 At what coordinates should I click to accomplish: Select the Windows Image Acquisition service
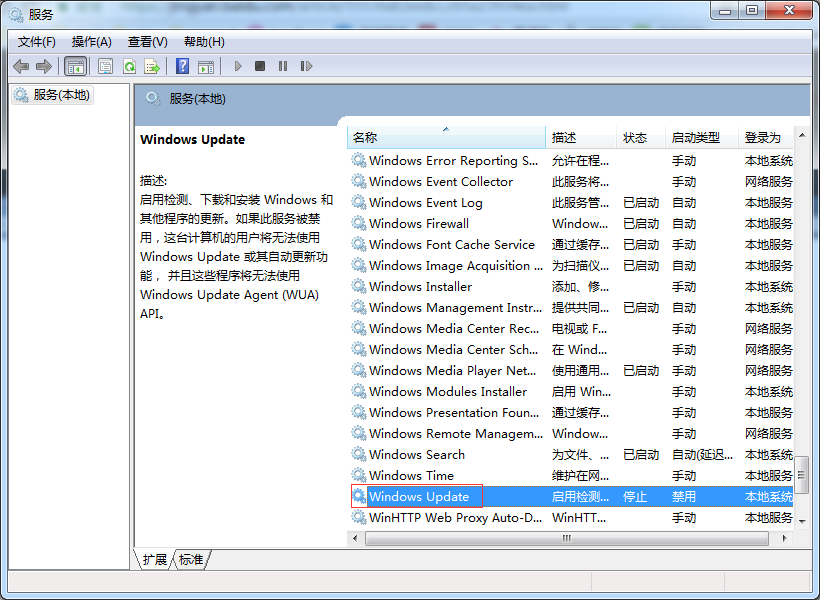[570, 266]
